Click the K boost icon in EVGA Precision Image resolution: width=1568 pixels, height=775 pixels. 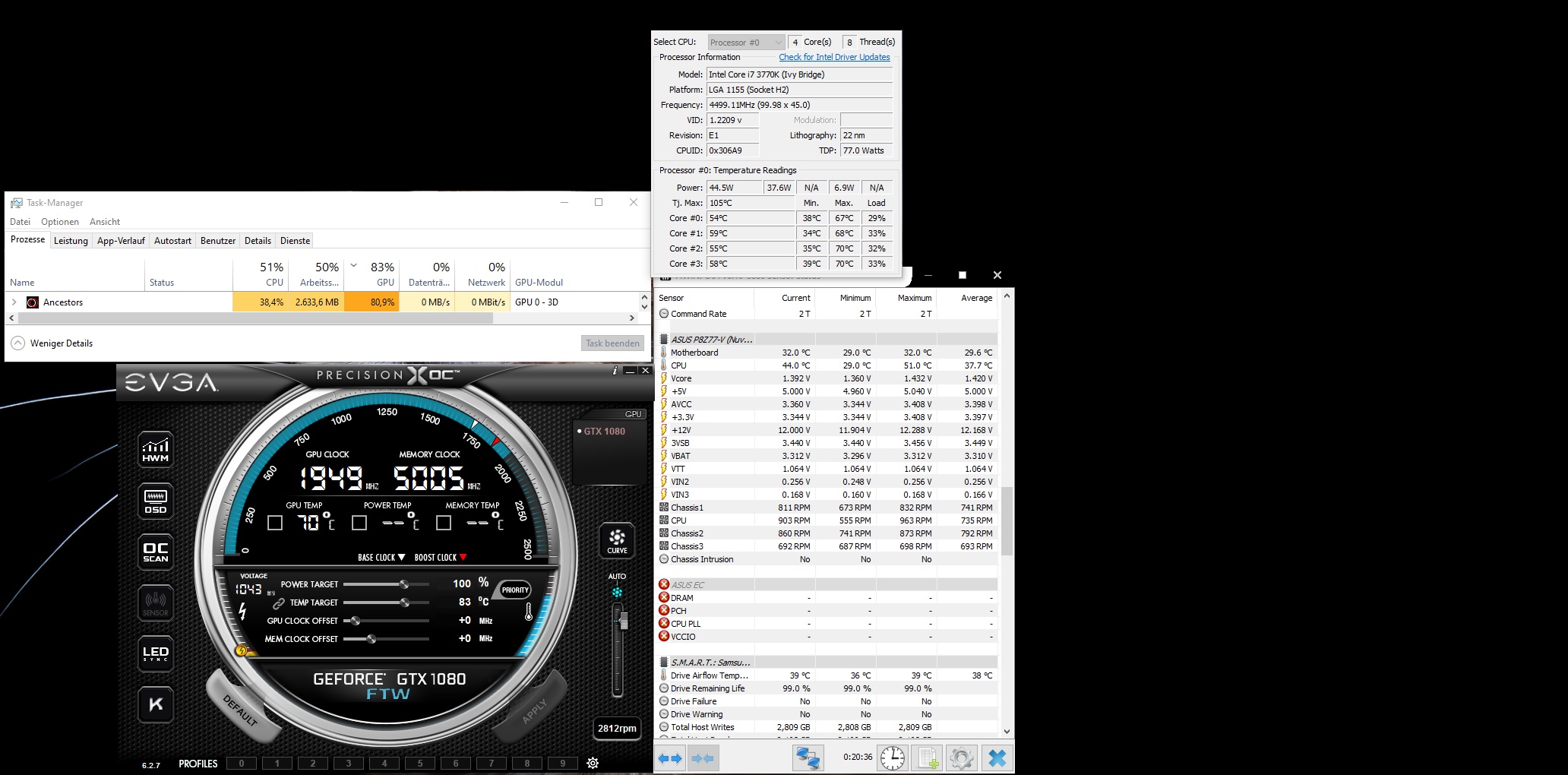coord(156,704)
